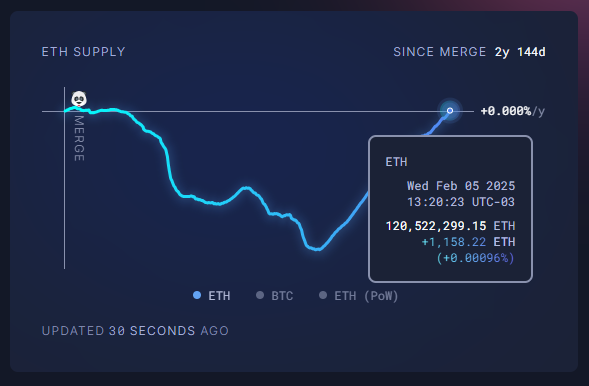Toggle the BTC series legend item
Viewport: 589px width, 386px height.
275,296
